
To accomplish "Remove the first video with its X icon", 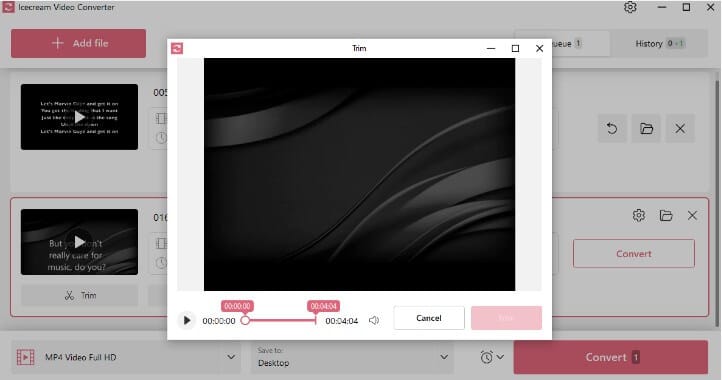I will tap(680, 129).
